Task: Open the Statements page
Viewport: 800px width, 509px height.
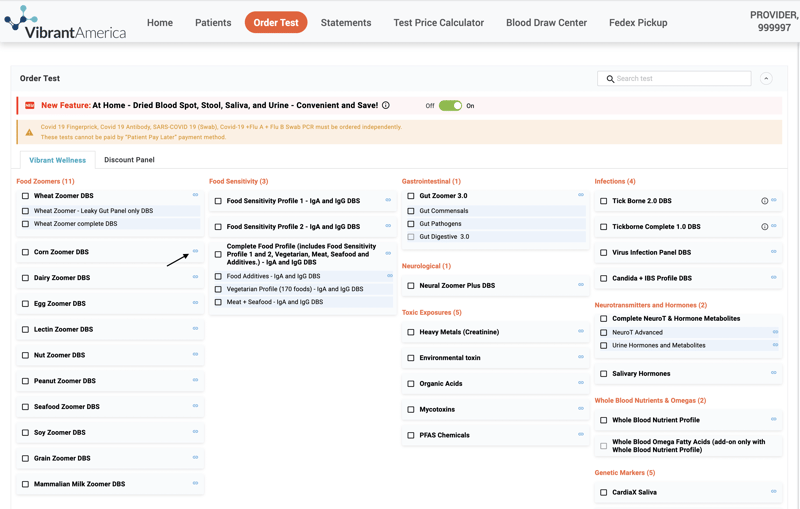Action: click(346, 23)
